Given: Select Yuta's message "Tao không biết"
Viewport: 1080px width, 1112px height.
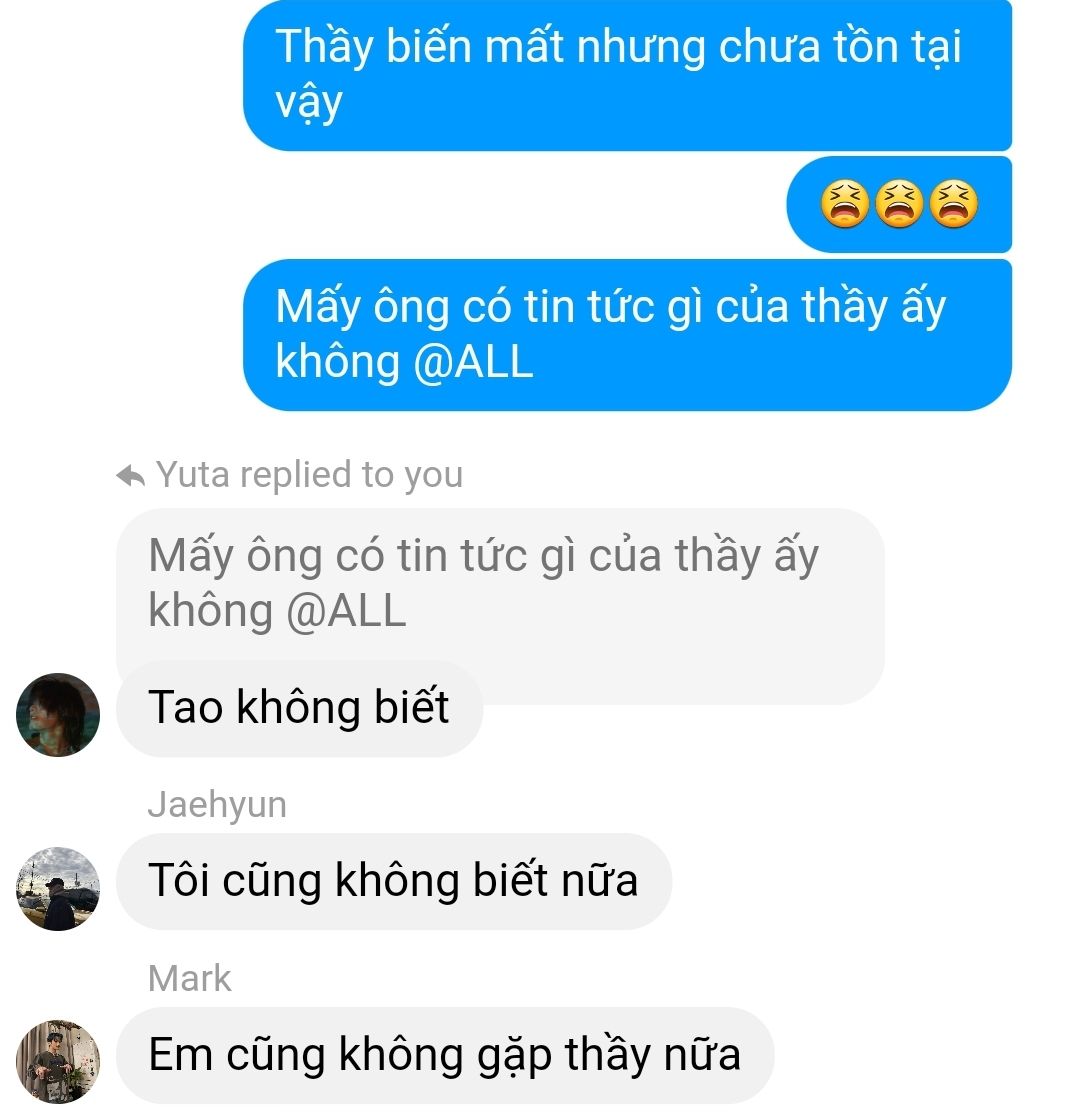Looking at the screenshot, I should [x=299, y=708].
